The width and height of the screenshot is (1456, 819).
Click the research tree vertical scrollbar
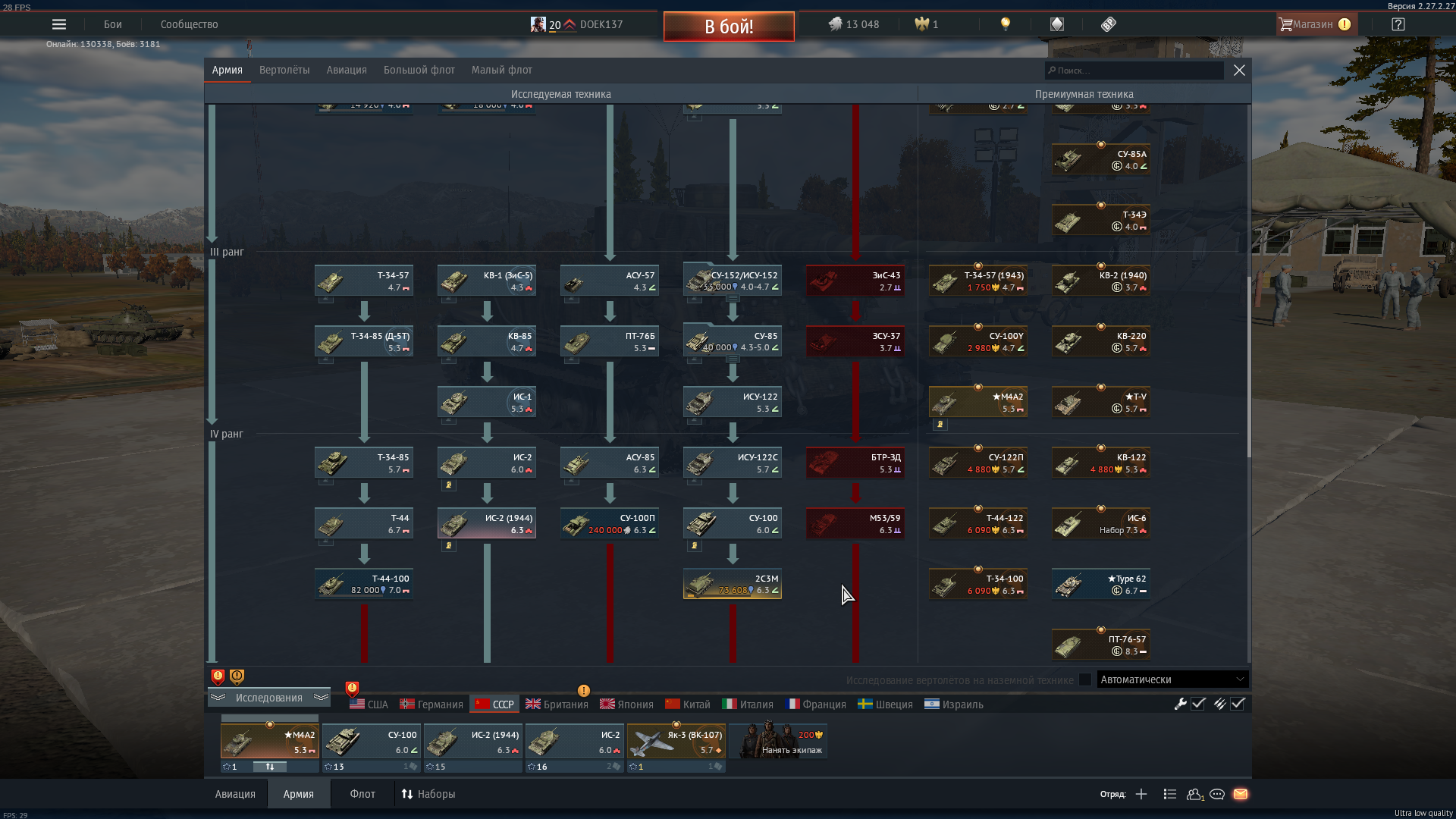(x=1248, y=367)
